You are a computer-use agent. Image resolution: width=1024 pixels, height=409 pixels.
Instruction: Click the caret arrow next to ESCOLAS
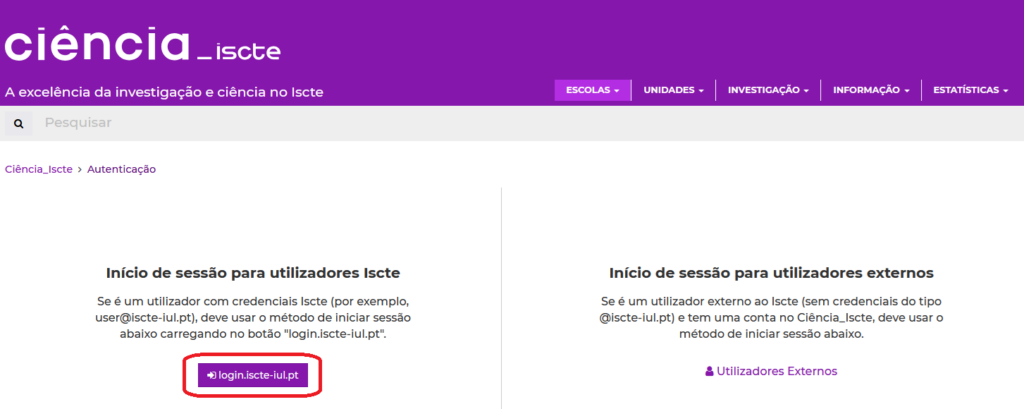617,91
